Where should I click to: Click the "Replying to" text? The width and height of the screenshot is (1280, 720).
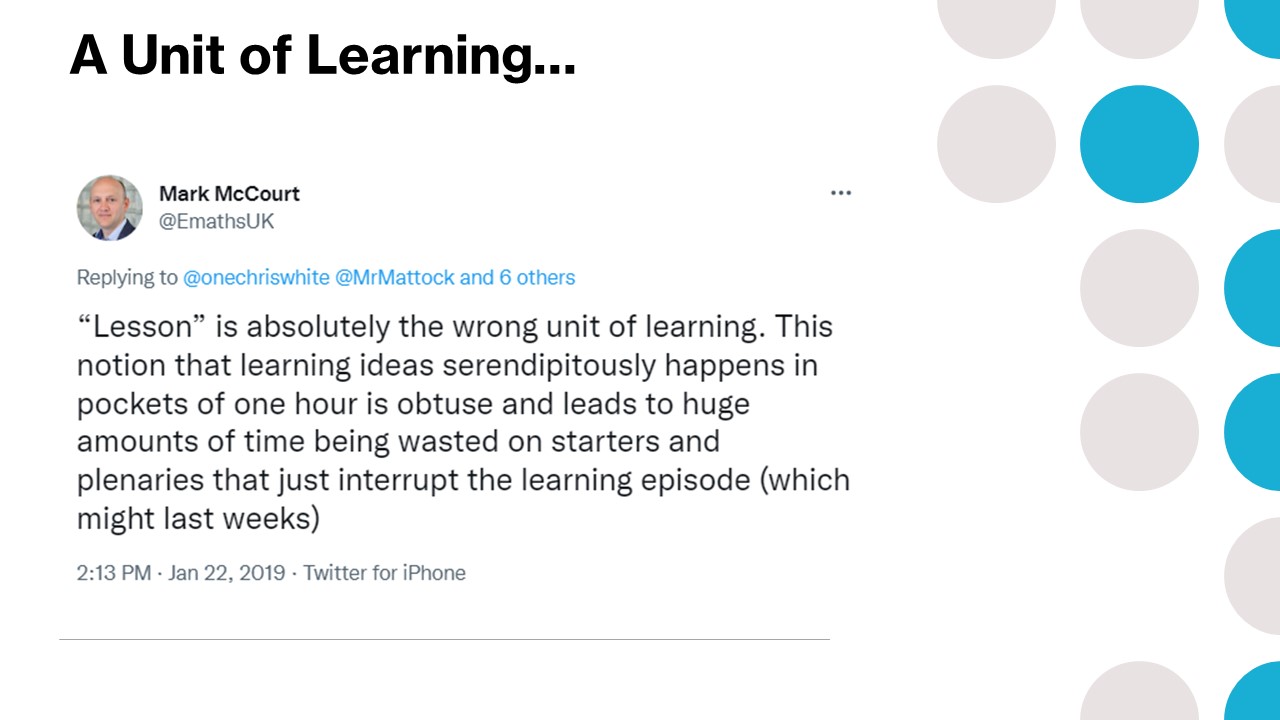coord(127,277)
